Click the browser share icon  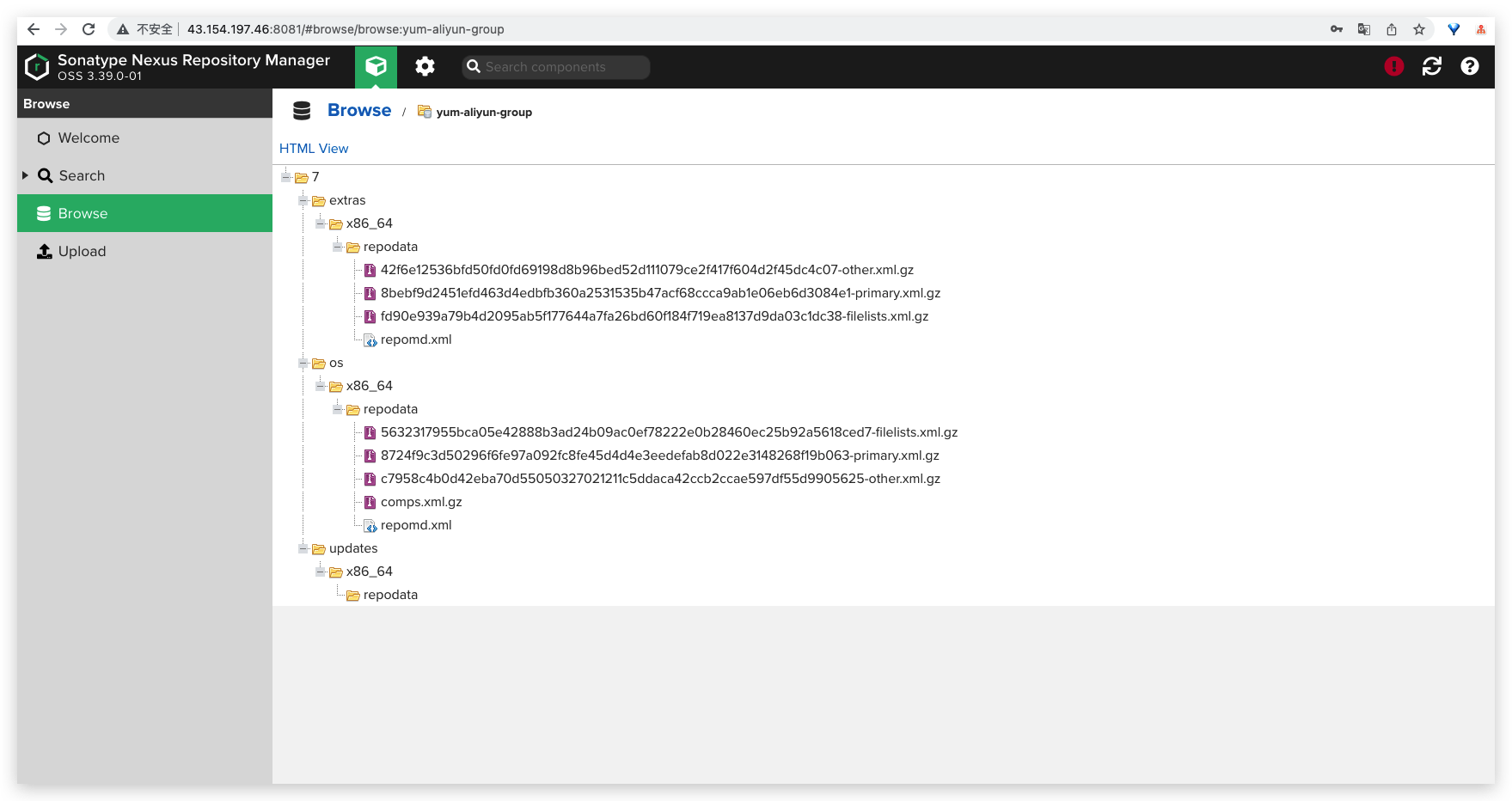pos(1392,29)
